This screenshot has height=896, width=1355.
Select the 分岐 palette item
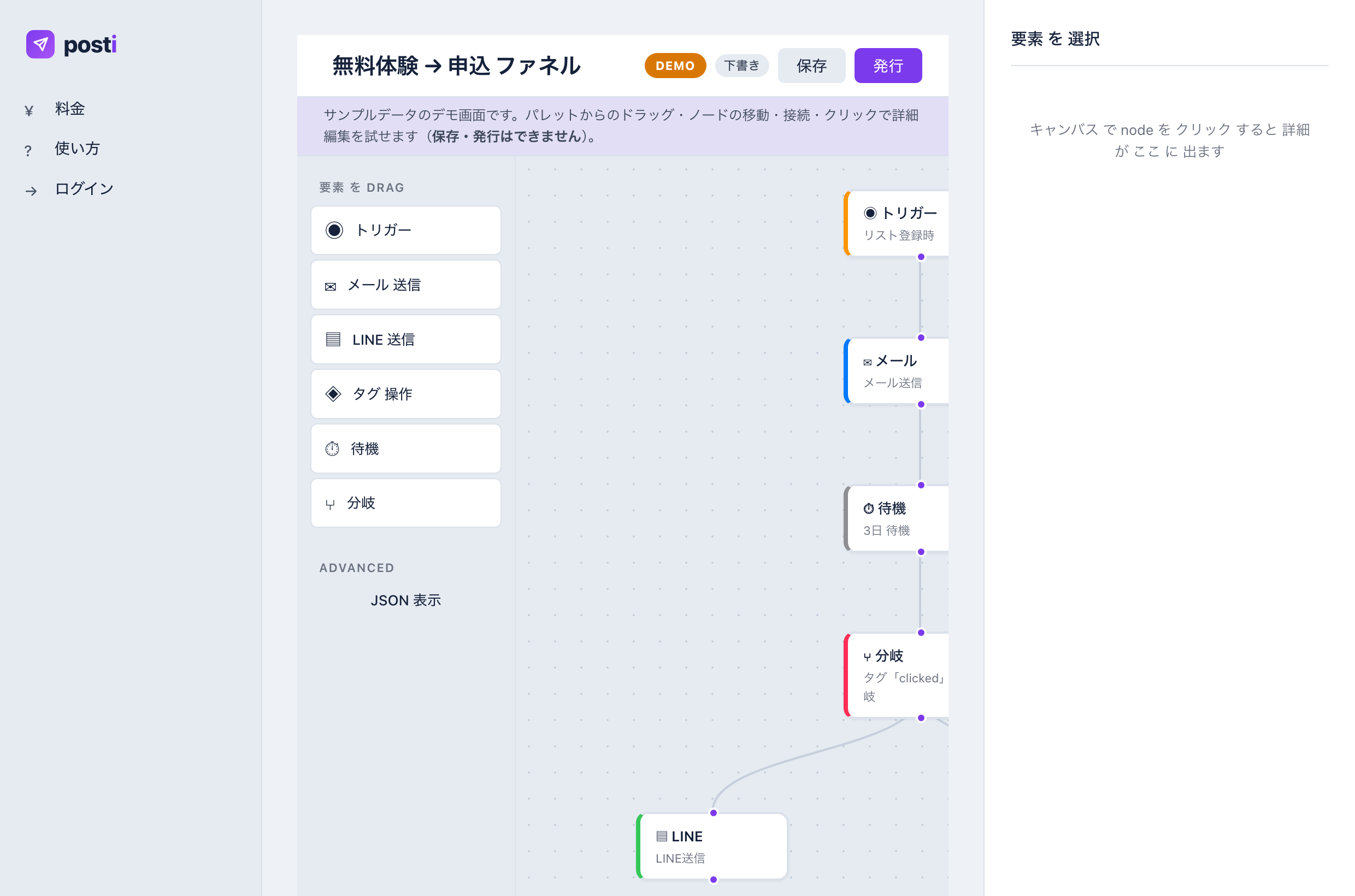point(406,503)
